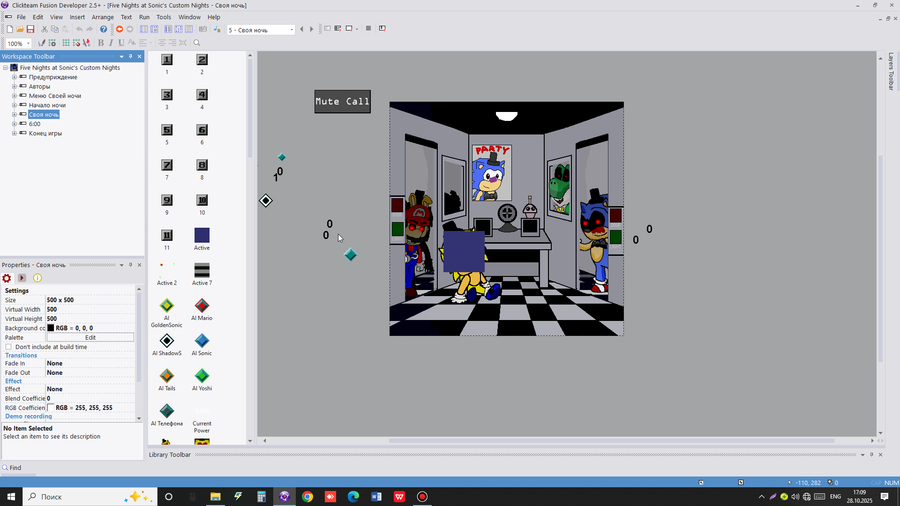
Task: Open the Arrange menu
Action: pos(103,17)
